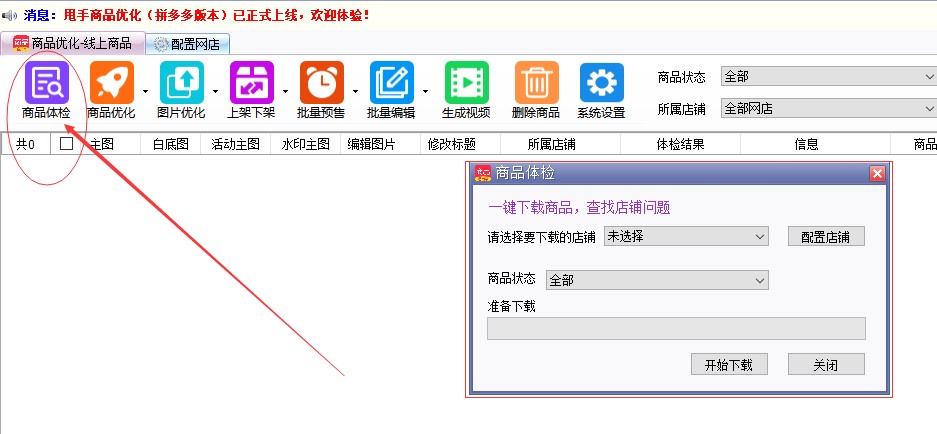Expand the 上架下架 dropdown arrow

tap(286, 91)
